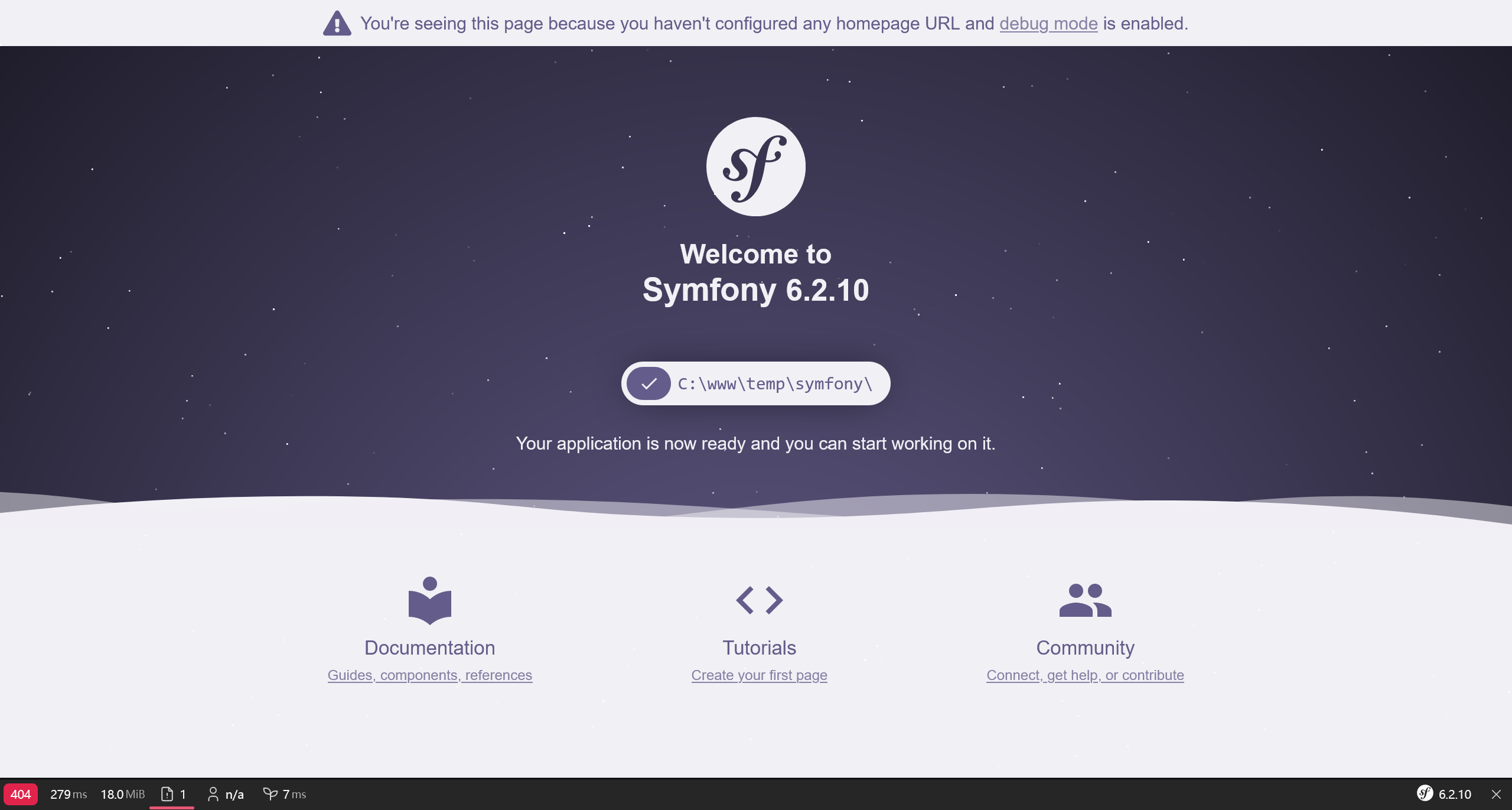Click the Welcome to Symfony 6.2.10 title
The image size is (1512, 810).
click(x=756, y=272)
